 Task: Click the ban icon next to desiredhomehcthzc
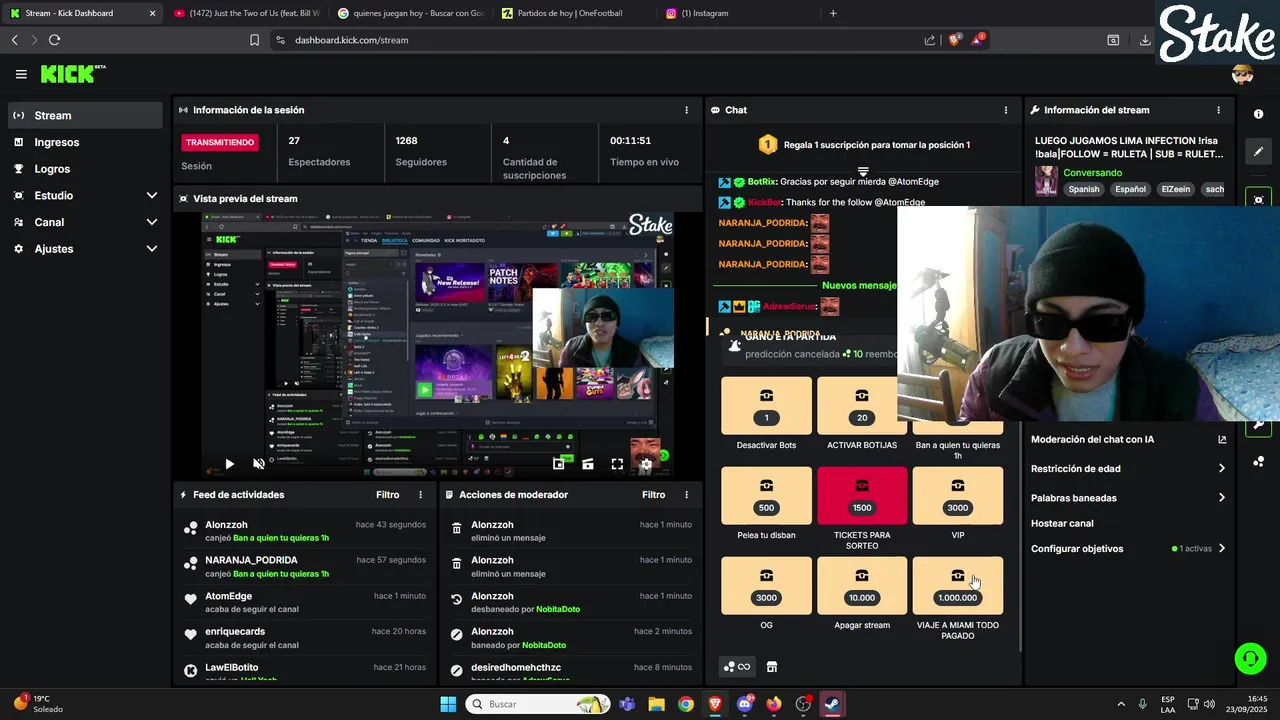(456, 670)
